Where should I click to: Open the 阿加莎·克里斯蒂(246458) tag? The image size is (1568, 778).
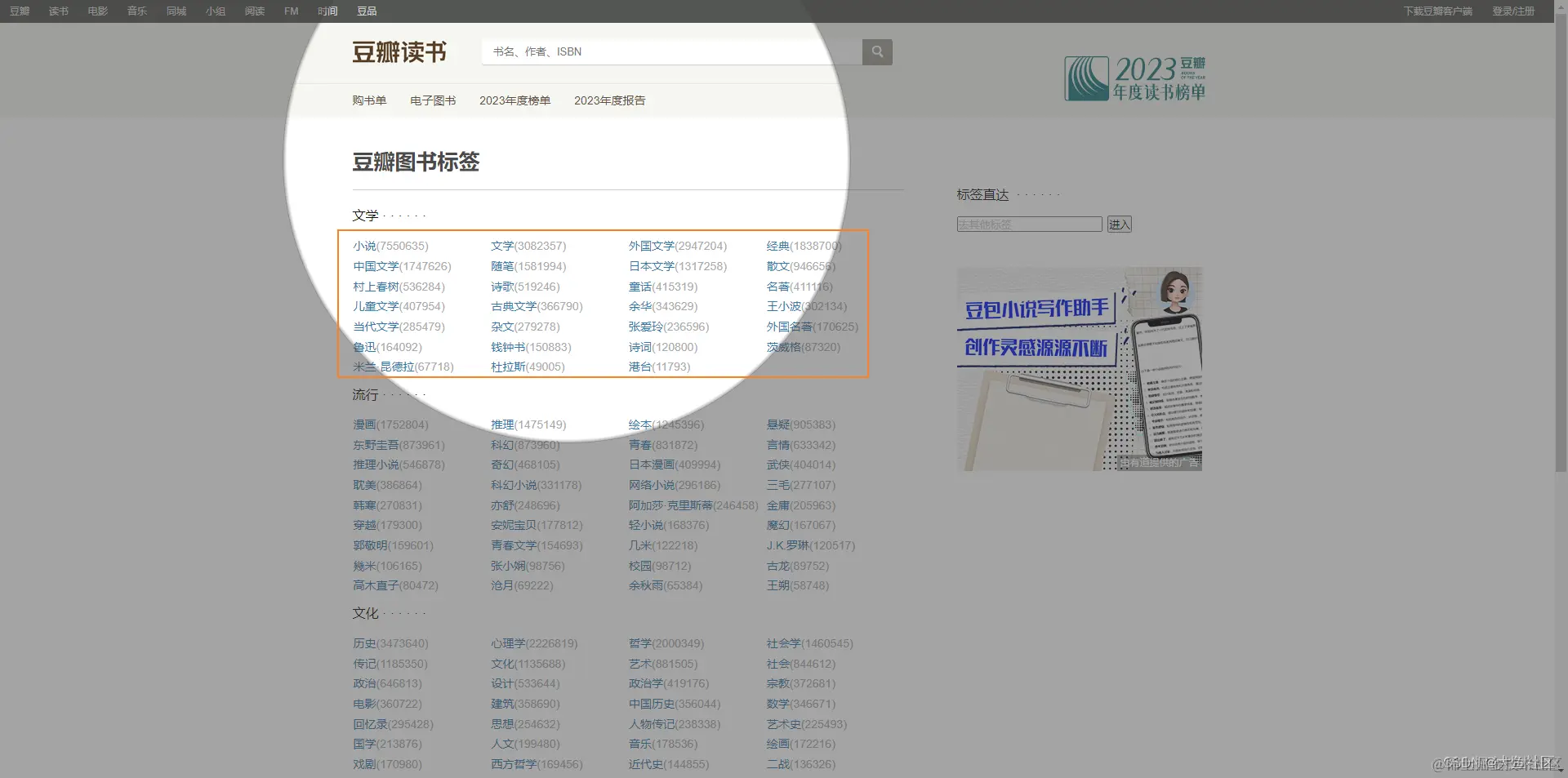click(x=693, y=505)
